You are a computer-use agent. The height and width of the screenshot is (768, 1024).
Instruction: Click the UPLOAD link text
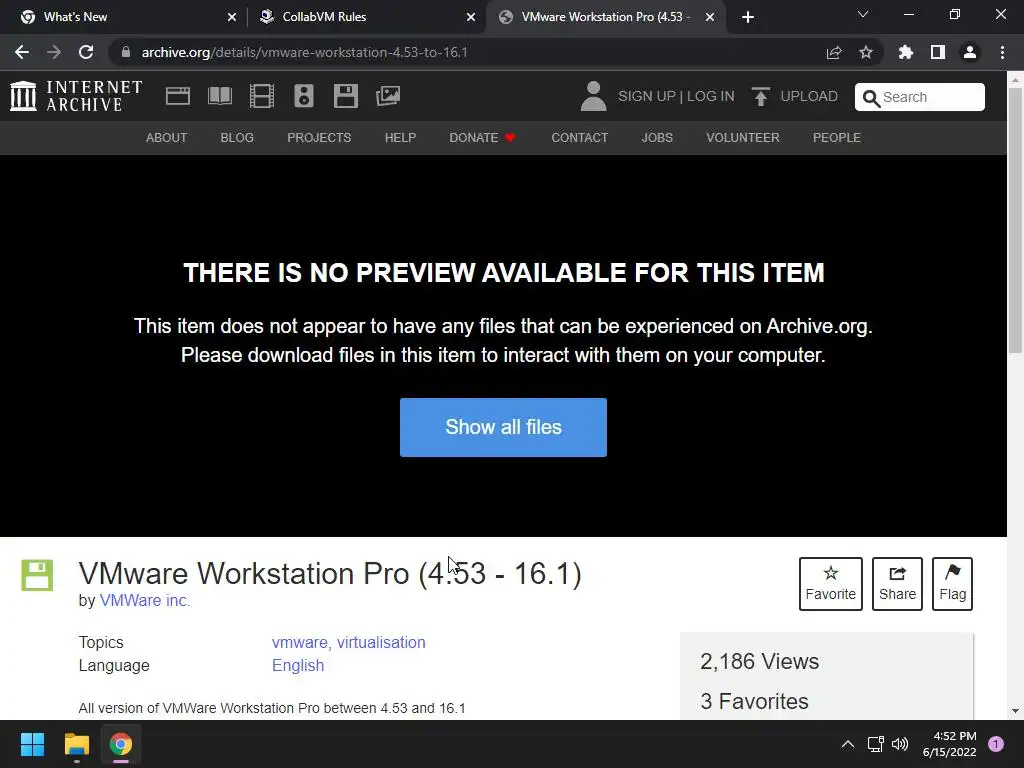(x=809, y=97)
